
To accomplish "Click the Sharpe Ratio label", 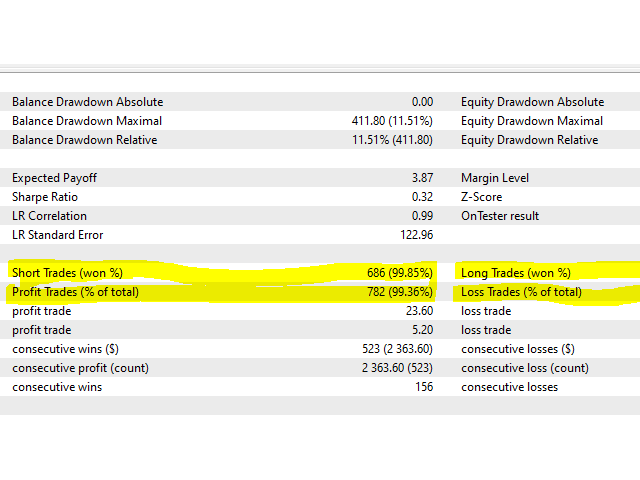I will tap(43, 197).
